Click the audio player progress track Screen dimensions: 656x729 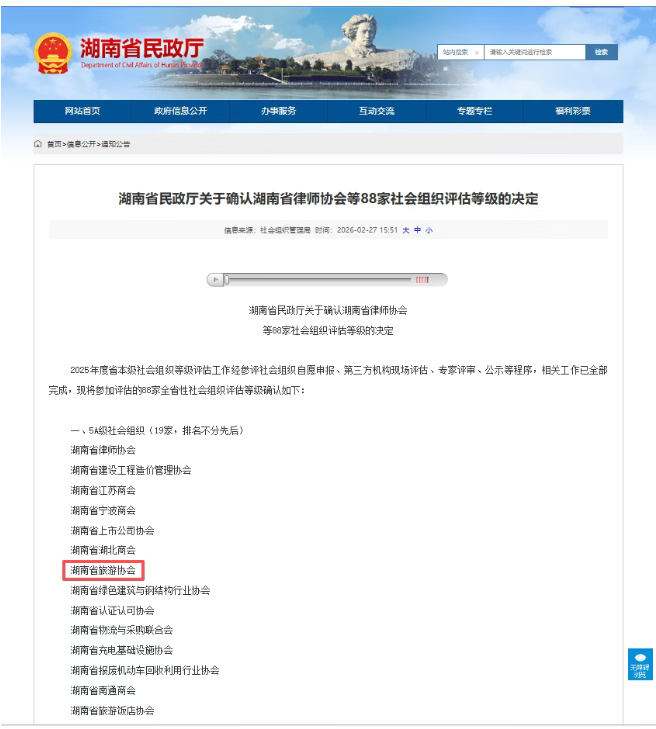click(x=318, y=280)
